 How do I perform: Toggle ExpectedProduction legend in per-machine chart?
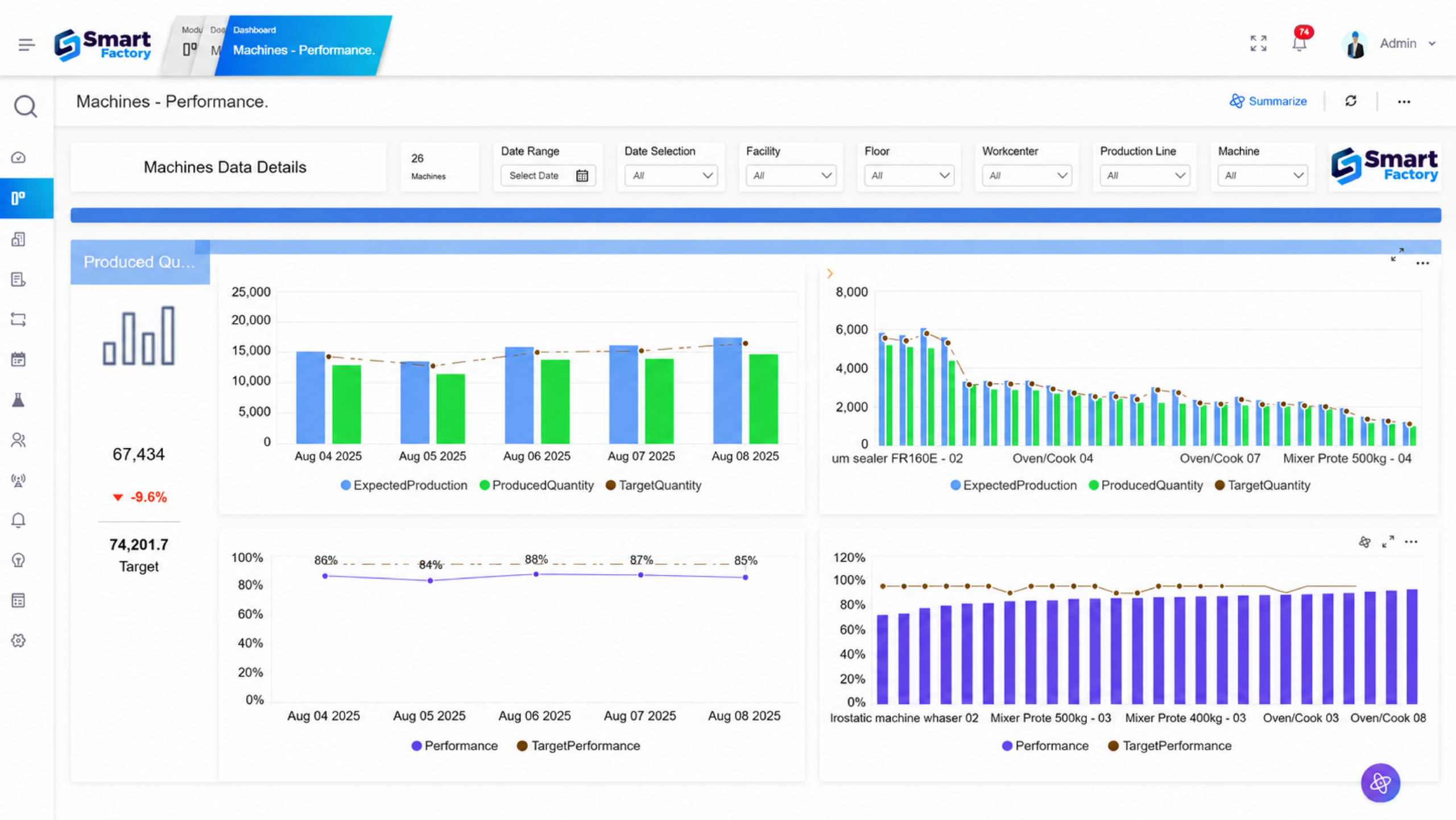point(1014,485)
